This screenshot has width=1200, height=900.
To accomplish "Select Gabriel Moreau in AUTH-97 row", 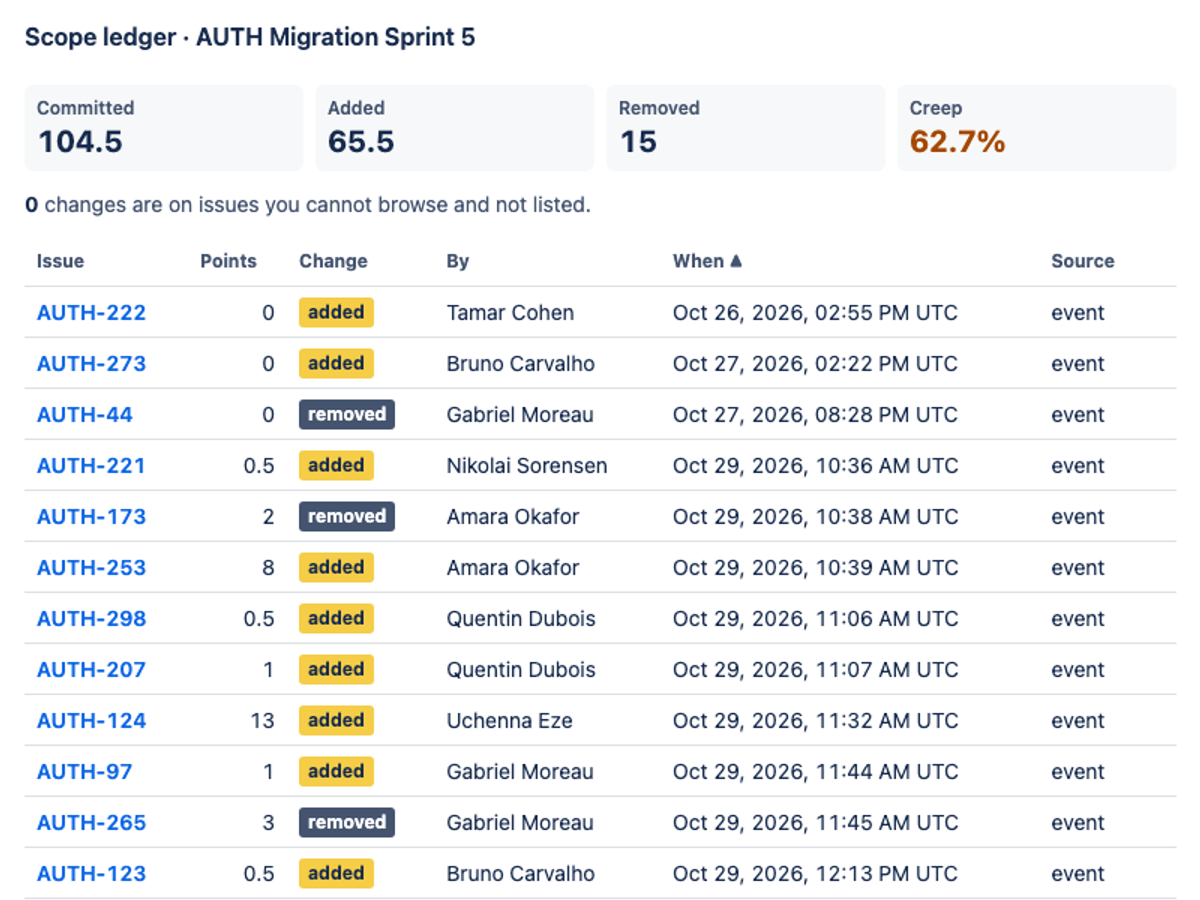I will click(x=520, y=772).
